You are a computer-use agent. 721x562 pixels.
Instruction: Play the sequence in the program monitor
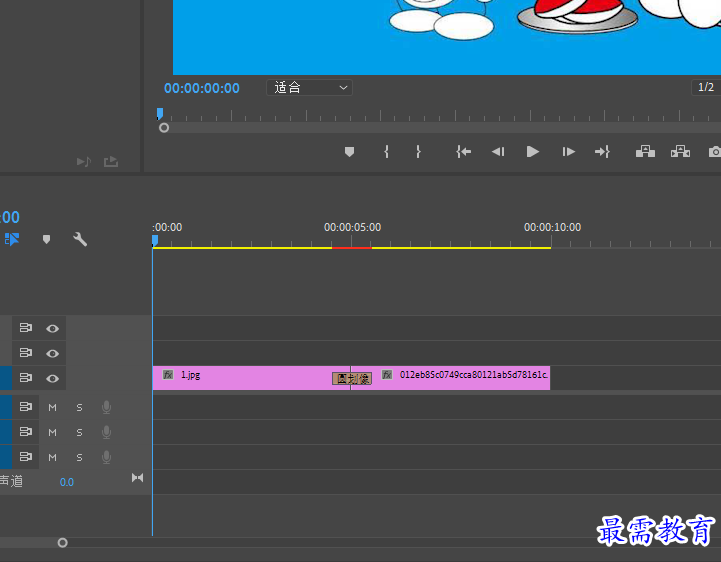tap(532, 152)
